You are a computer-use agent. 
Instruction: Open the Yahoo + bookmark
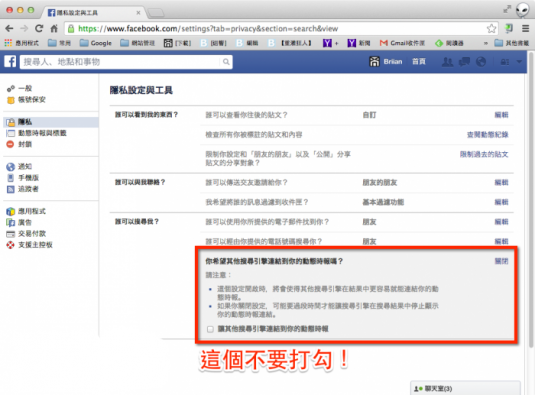[331, 43]
